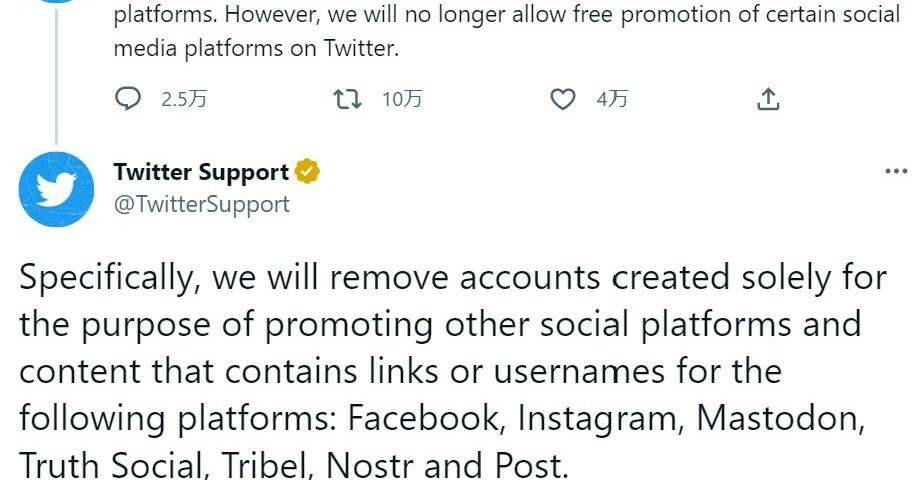Click the 10万 retweet count
This screenshot has height=480, width=918.
[x=402, y=99]
